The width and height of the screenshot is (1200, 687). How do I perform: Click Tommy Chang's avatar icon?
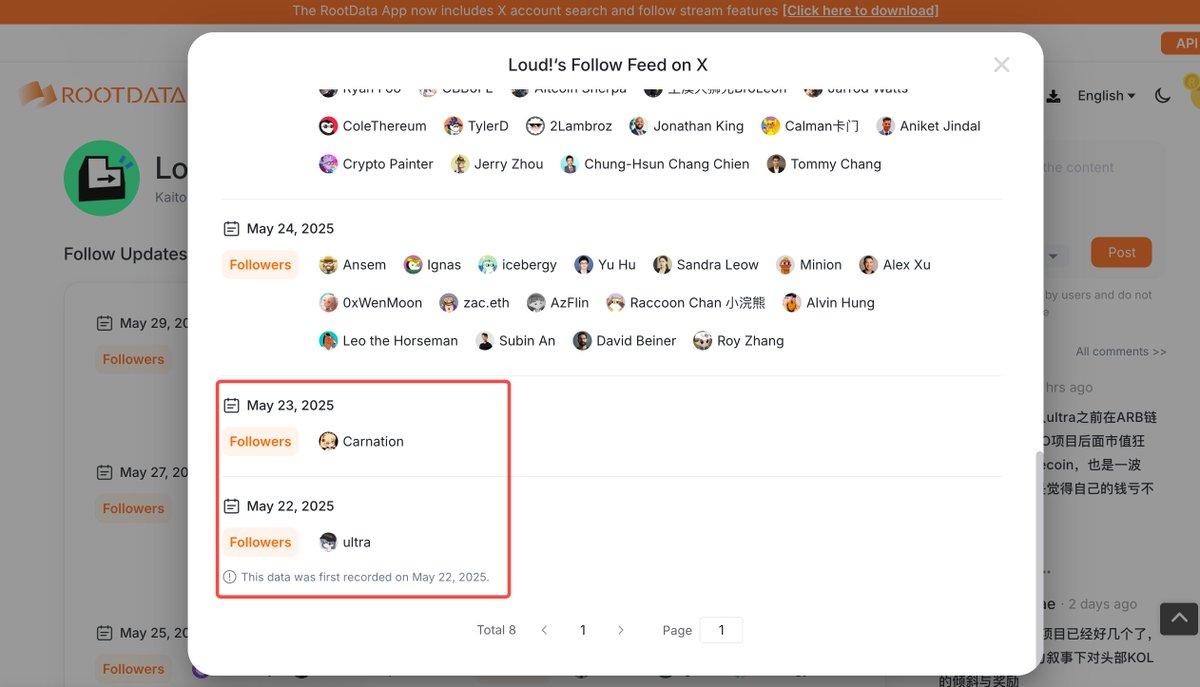pyautogui.click(x=776, y=164)
